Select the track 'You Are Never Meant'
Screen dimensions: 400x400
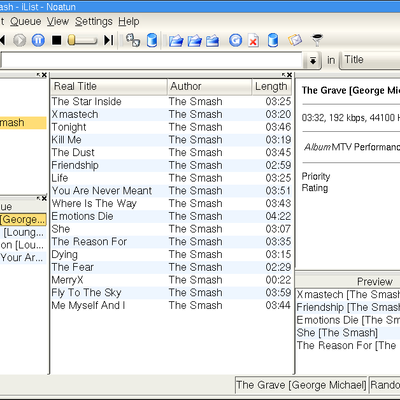click(171, 191)
